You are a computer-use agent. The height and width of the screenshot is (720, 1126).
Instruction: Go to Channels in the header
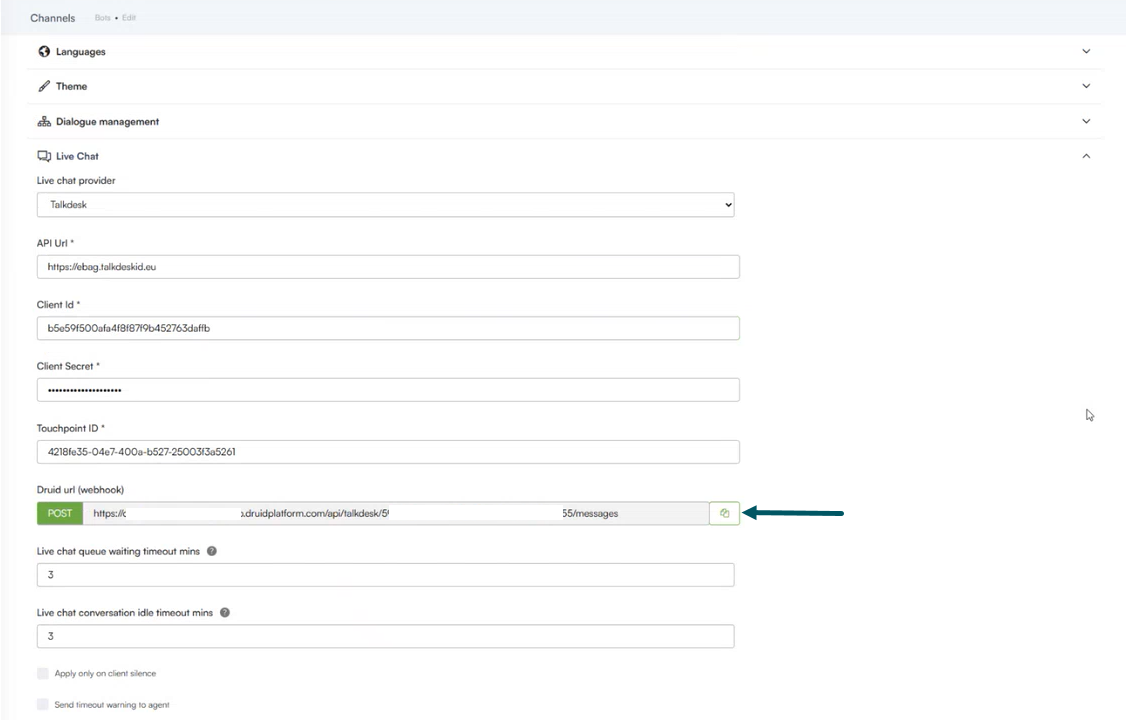click(52, 18)
